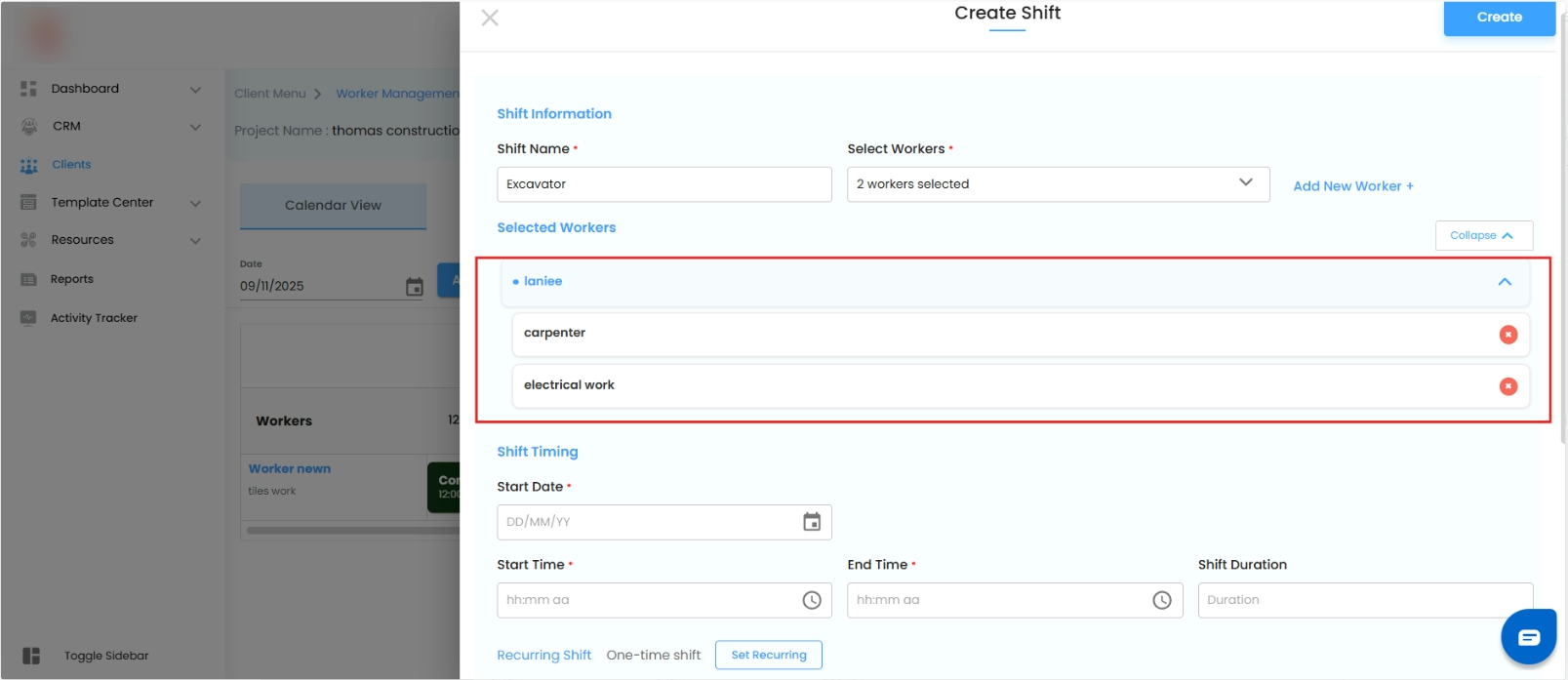Switch to the Calendar View tab
Image resolution: width=1568 pixels, height=680 pixels.
[x=333, y=206]
